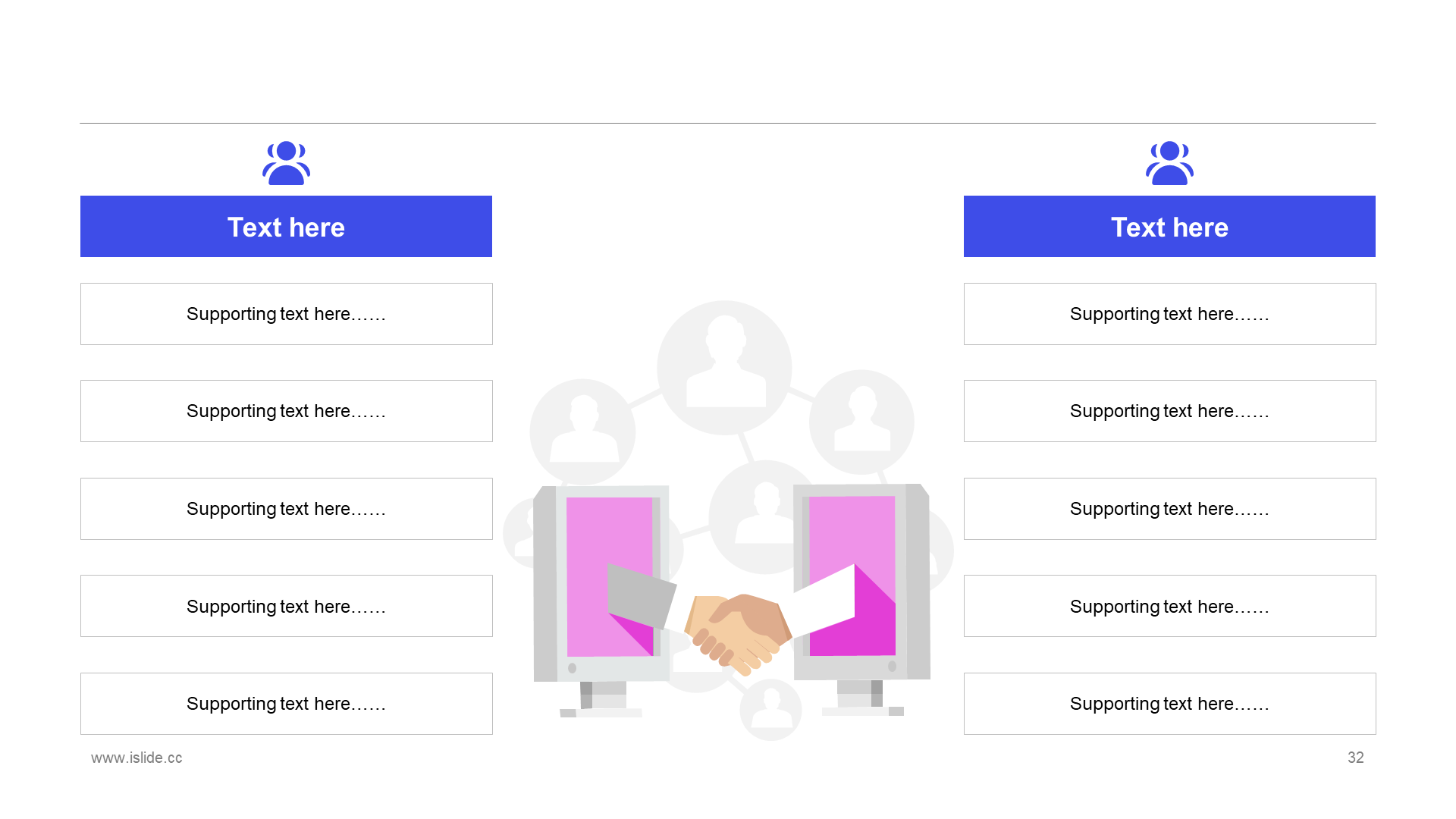Click fifth left 'Supporting text here' box
This screenshot has width=1456, height=819.
[x=287, y=704]
